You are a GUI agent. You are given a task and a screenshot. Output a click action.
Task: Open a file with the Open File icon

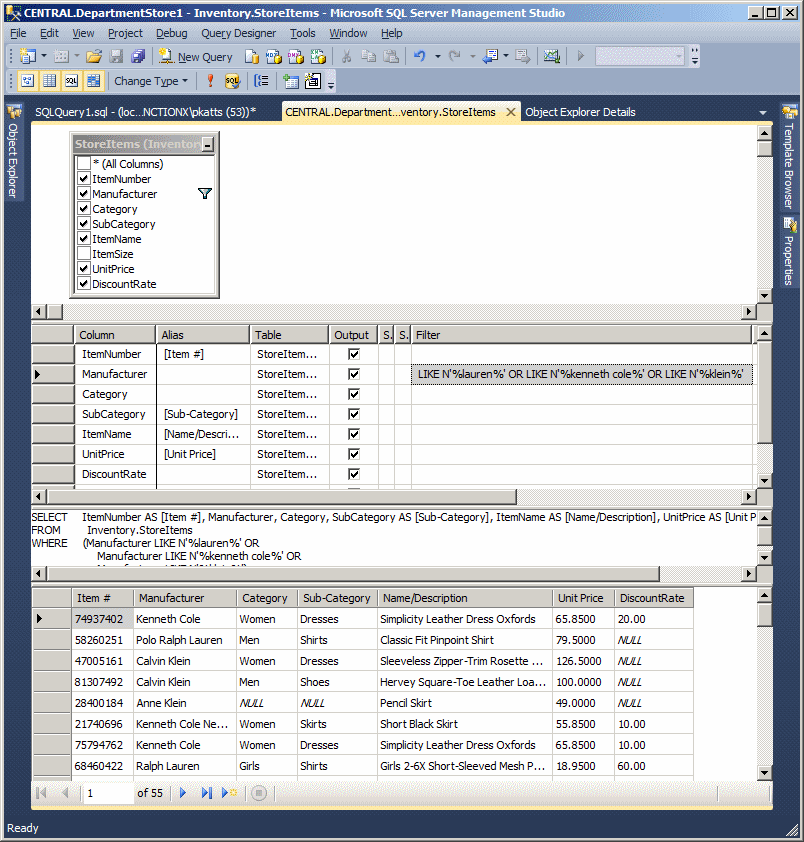pos(93,56)
